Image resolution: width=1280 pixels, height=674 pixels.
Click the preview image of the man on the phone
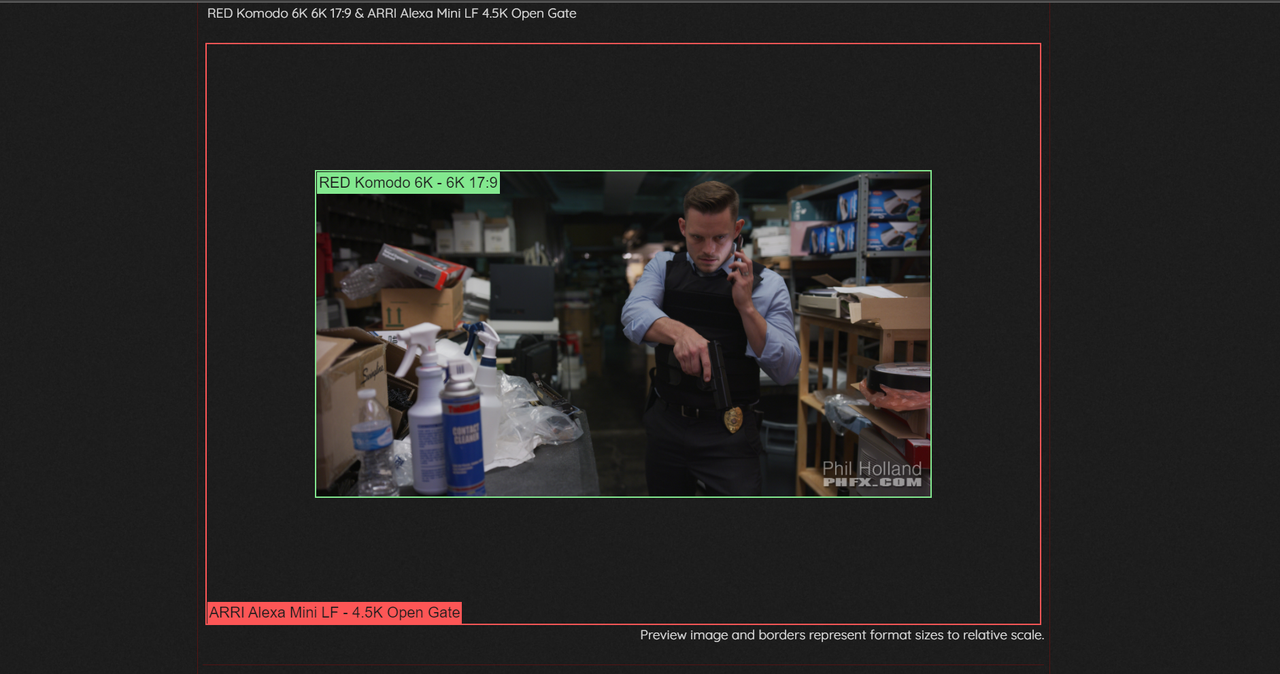(623, 334)
